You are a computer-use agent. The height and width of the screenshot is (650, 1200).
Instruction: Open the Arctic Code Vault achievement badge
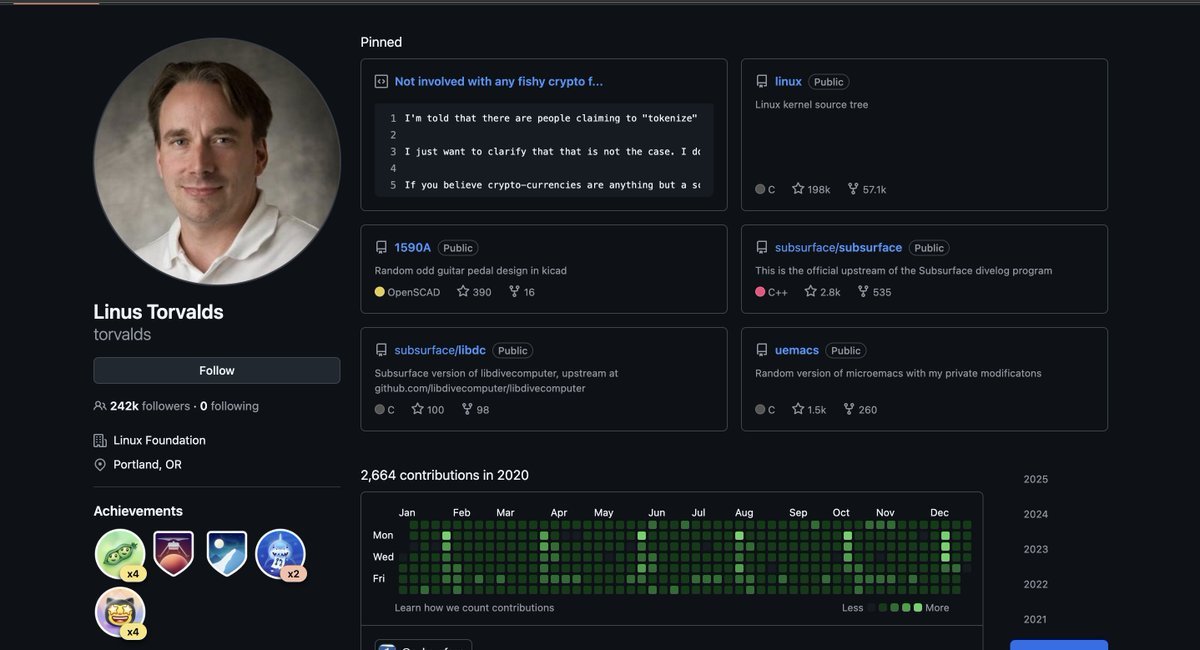227,553
